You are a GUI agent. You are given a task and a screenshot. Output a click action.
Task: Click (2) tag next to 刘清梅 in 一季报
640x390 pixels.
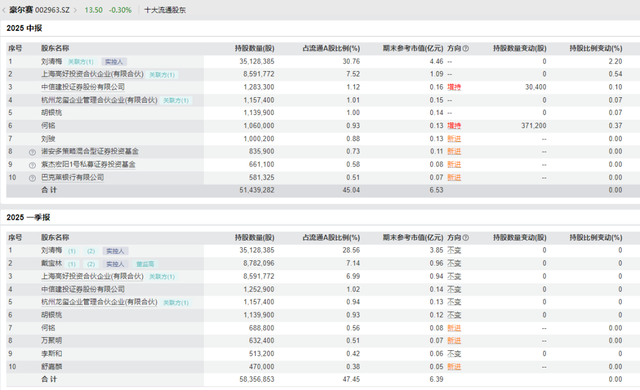[x=91, y=251]
